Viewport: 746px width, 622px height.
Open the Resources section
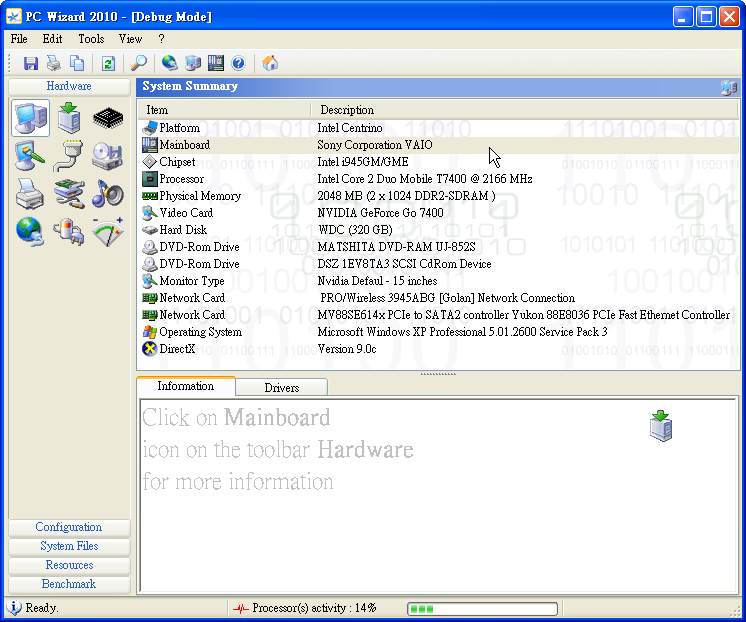(69, 565)
